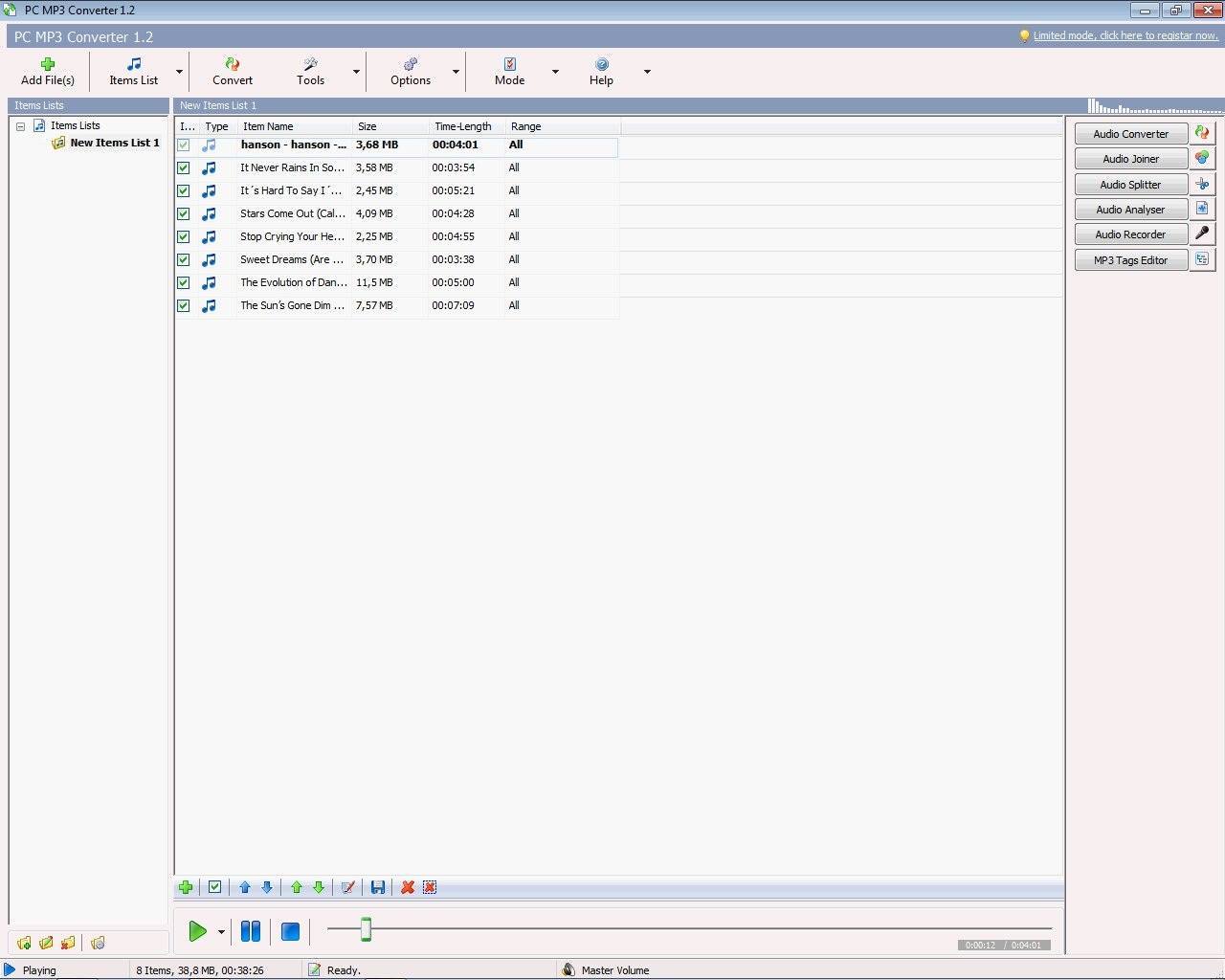Open the Play button dropdown arrow

(221, 931)
